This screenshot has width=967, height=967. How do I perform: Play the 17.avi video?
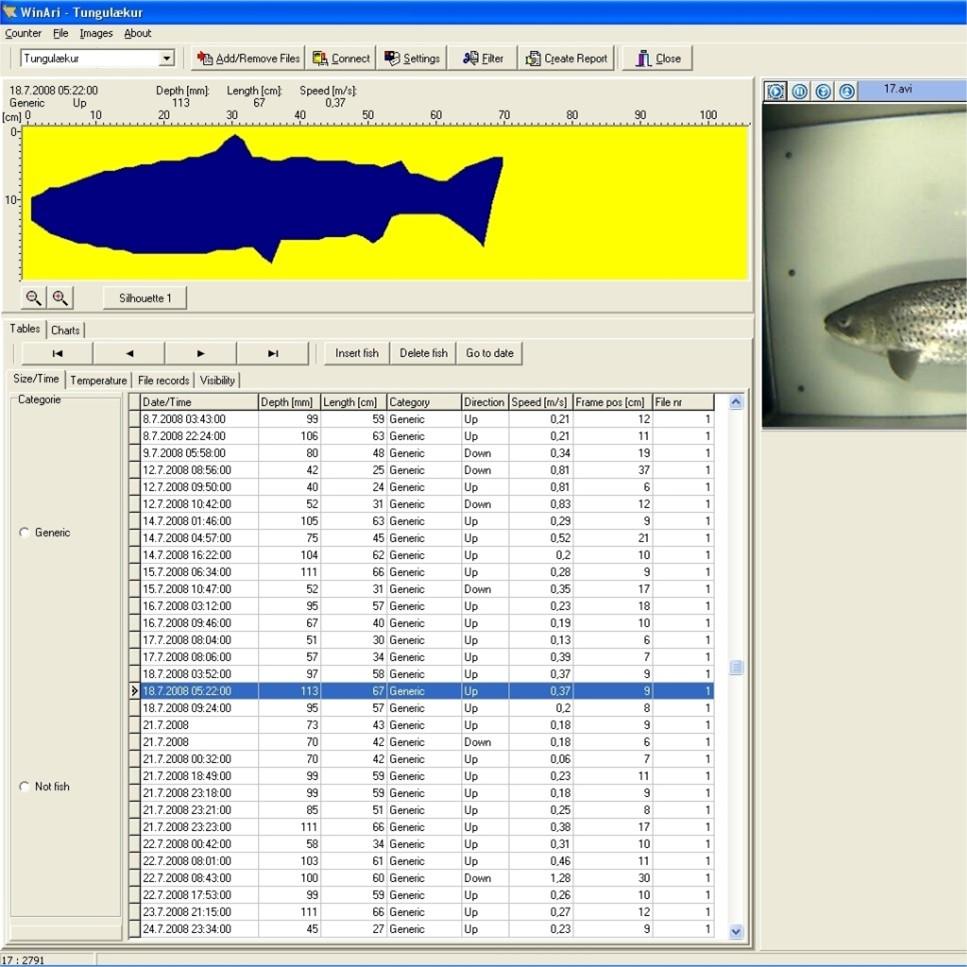[x=776, y=91]
